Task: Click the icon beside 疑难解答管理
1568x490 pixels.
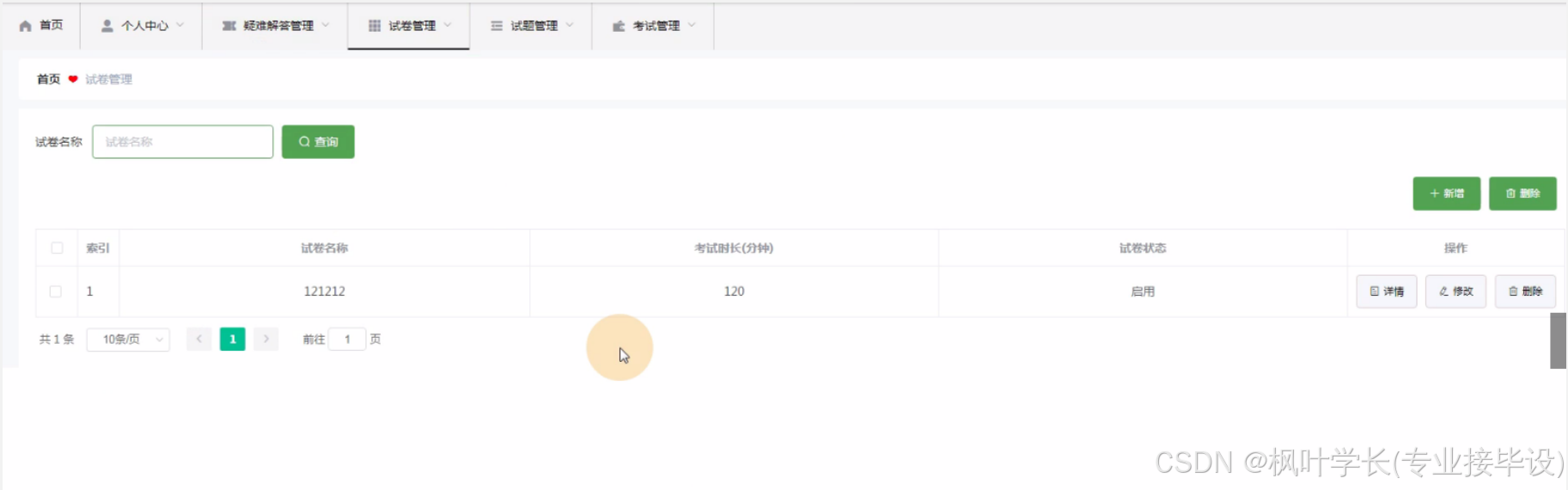Action: point(229,26)
